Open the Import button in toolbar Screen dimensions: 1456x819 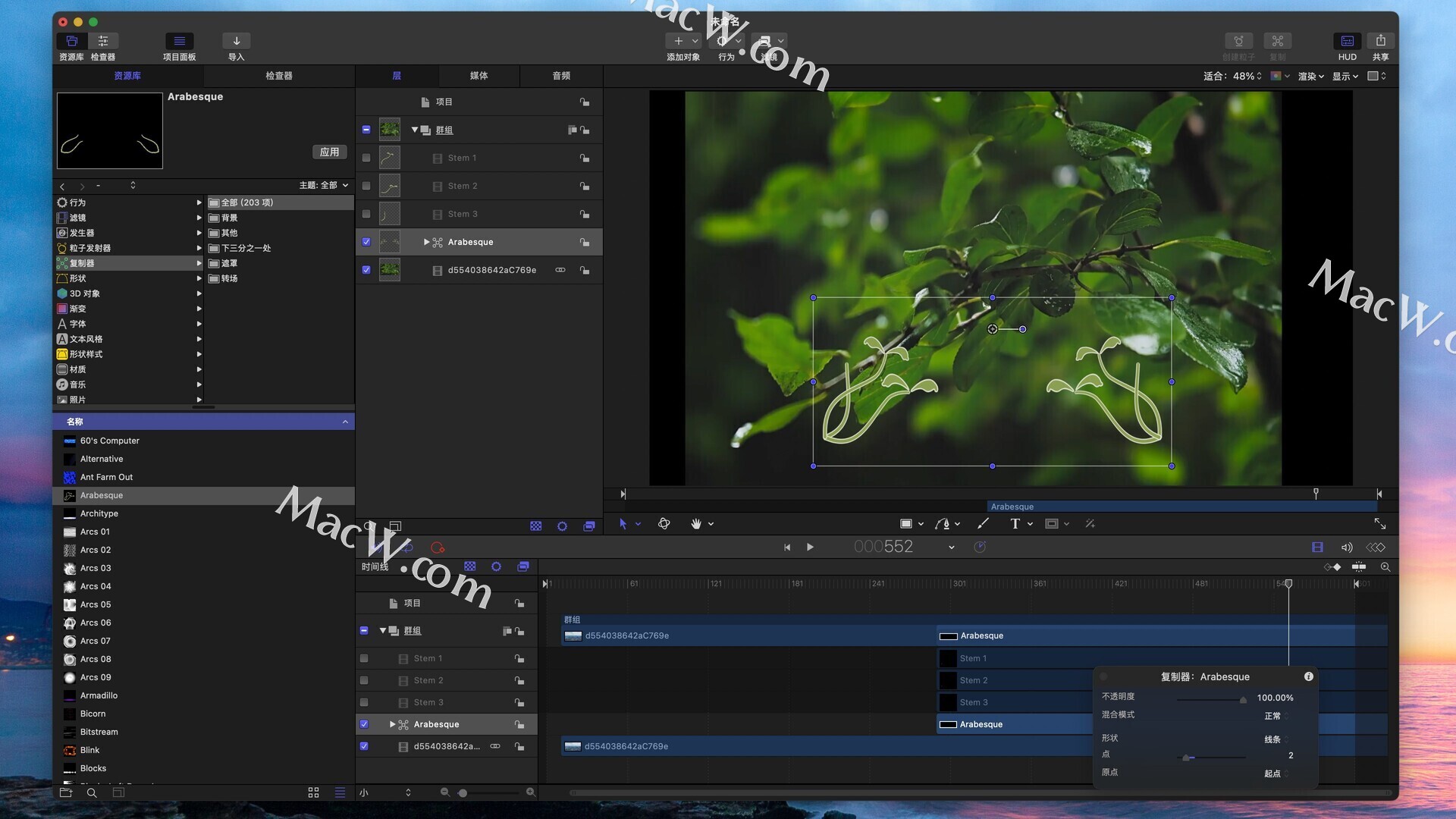coord(236,41)
